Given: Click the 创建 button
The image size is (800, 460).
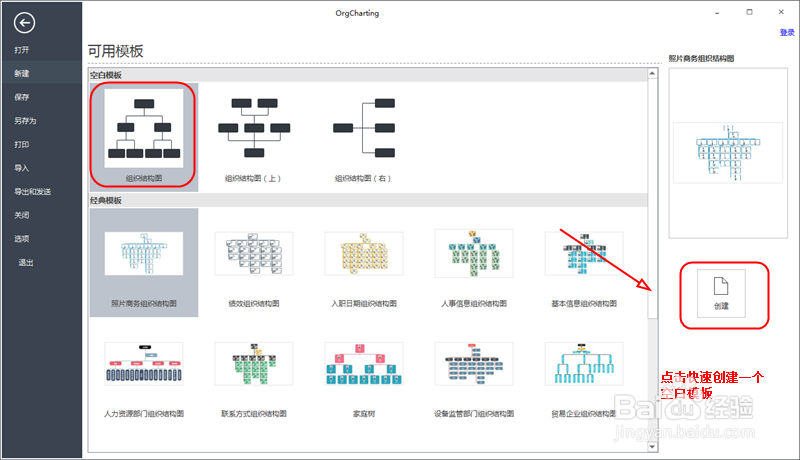Looking at the screenshot, I should click(x=721, y=294).
